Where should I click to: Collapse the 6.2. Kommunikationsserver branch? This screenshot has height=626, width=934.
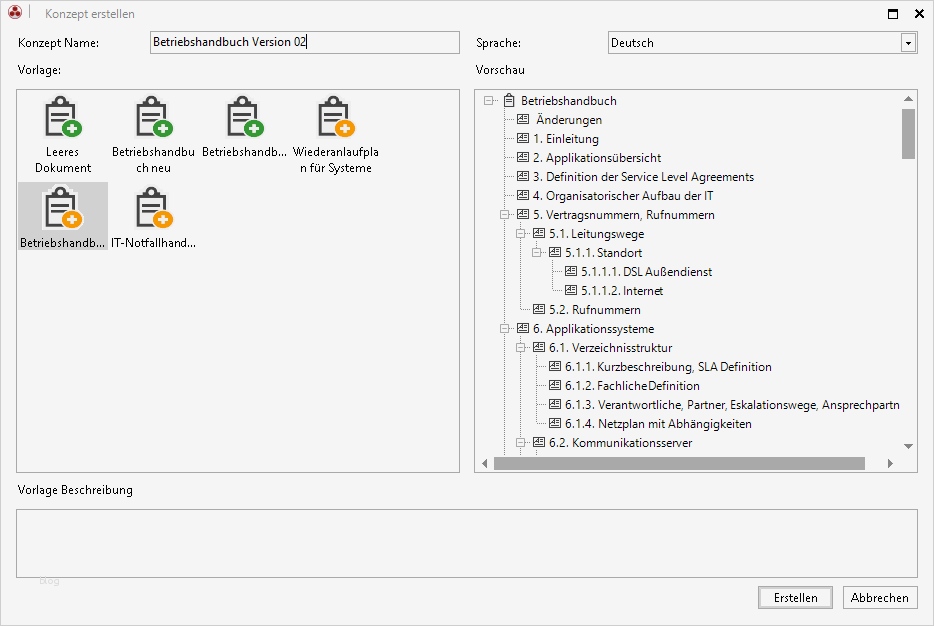[x=521, y=443]
